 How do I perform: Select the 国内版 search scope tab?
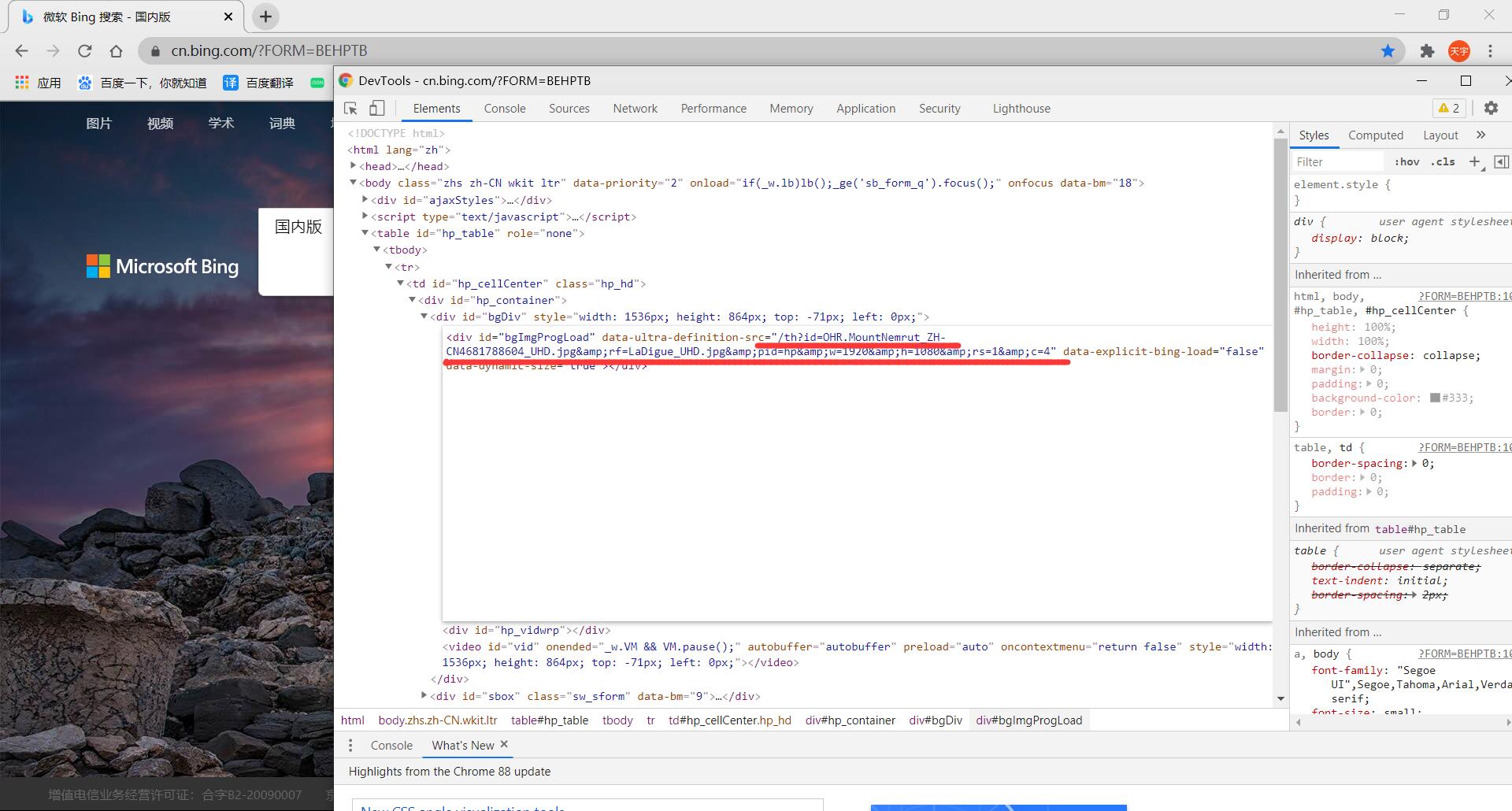pos(298,227)
